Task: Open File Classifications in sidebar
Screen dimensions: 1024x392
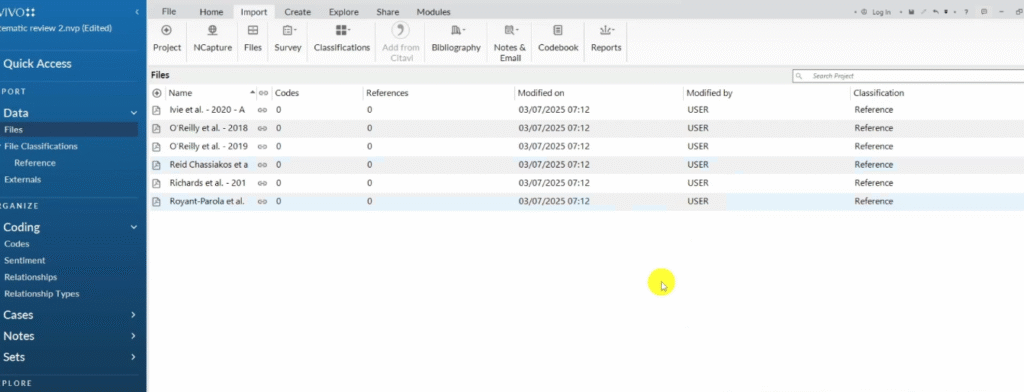Action: pos(40,146)
